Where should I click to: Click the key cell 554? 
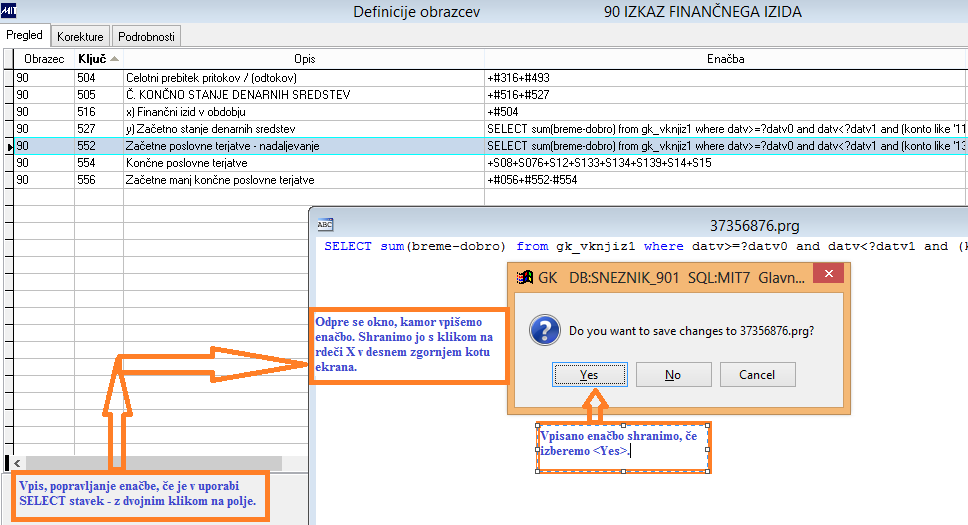point(99,163)
